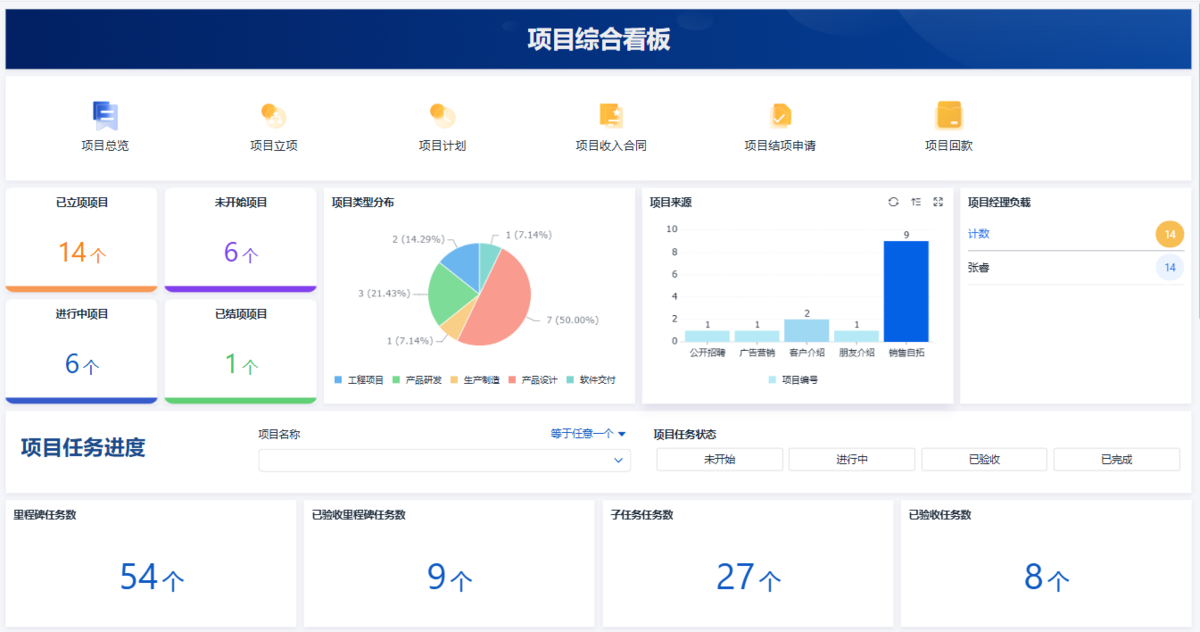Screen dimensions: 1200x632
Task: Open the 项目名称 select box
Action: pyautogui.click(x=444, y=460)
